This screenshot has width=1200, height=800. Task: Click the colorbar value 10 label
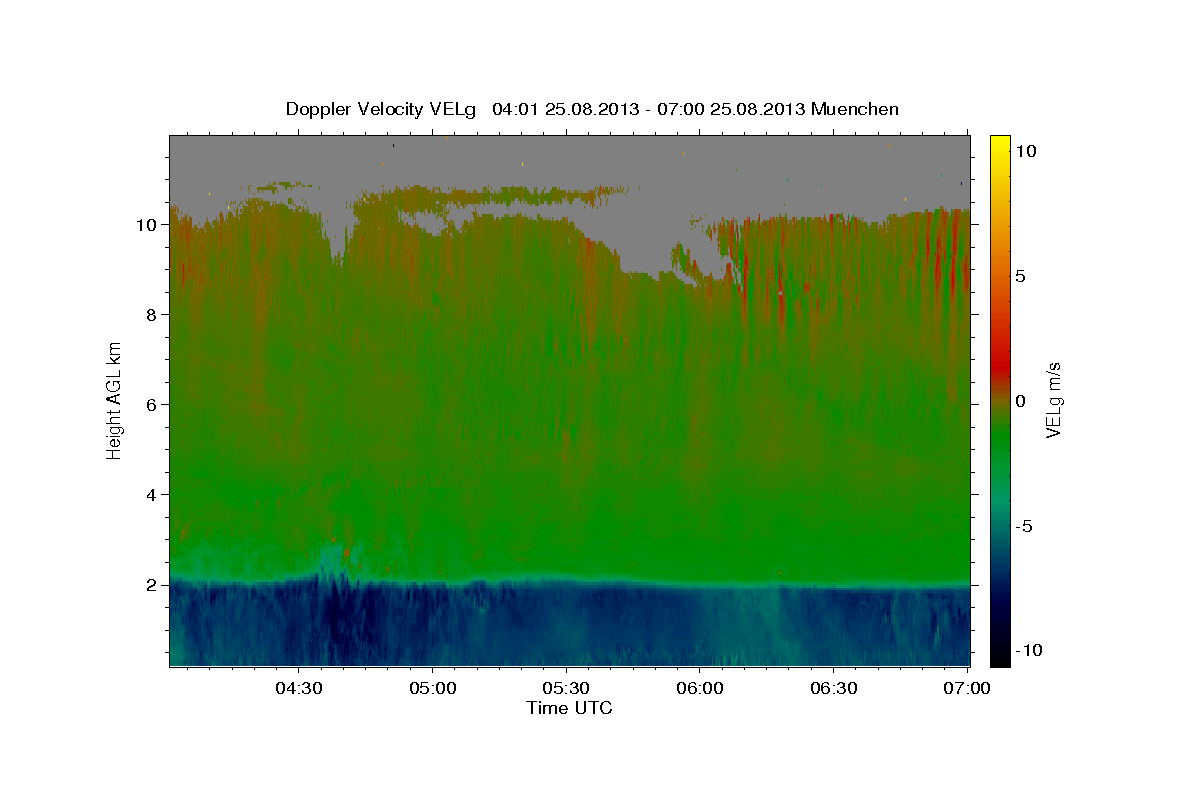pyautogui.click(x=1025, y=151)
